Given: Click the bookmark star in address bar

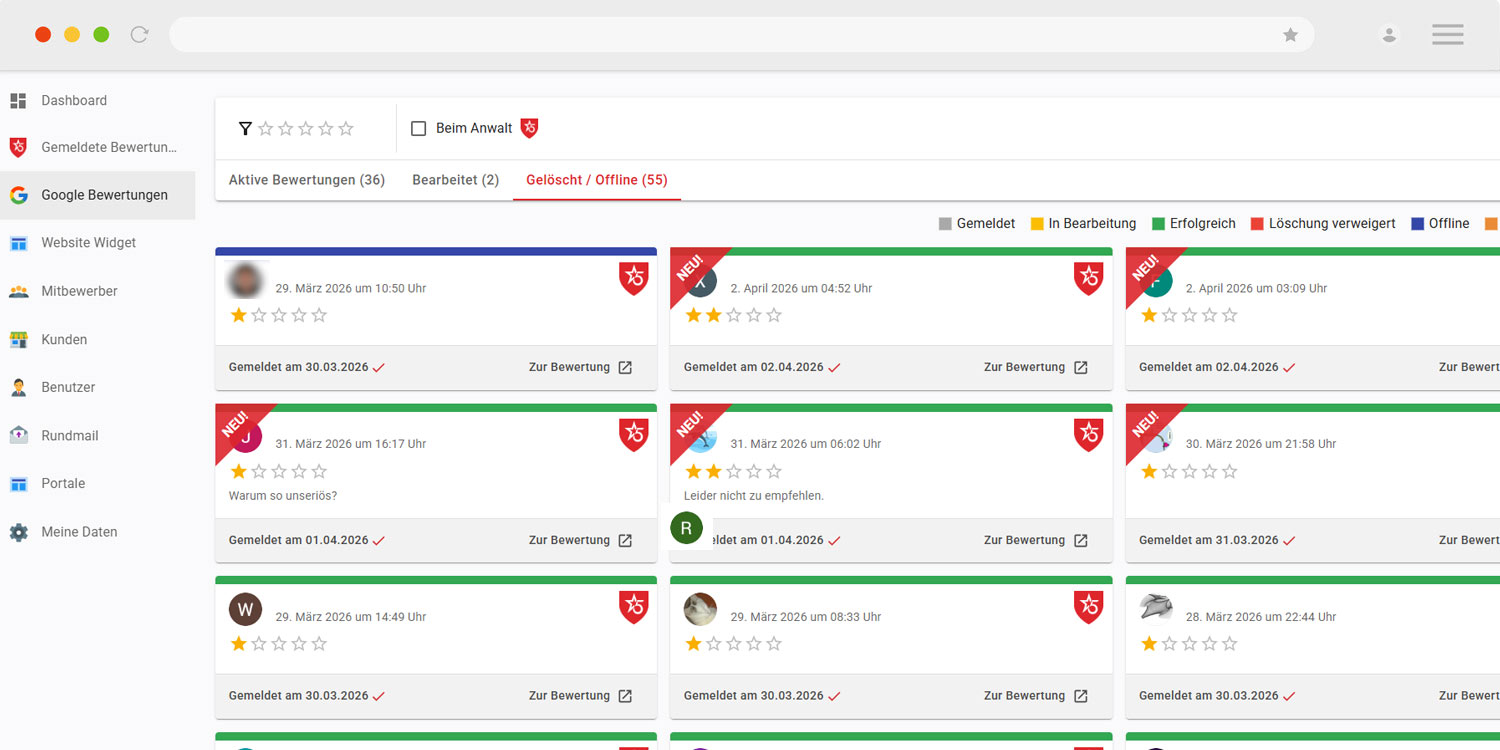Looking at the screenshot, I should pyautogui.click(x=1290, y=35).
